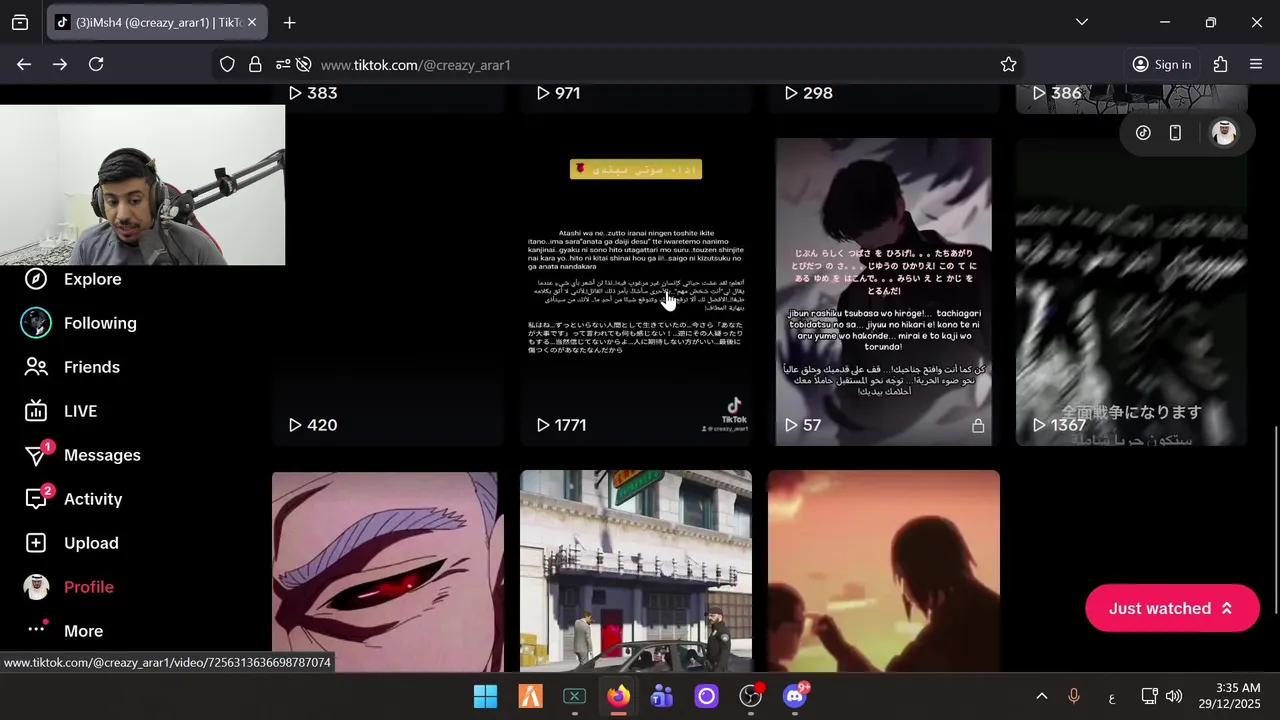Open the purple circle app on taskbar
The height and width of the screenshot is (720, 1280).
707,696
